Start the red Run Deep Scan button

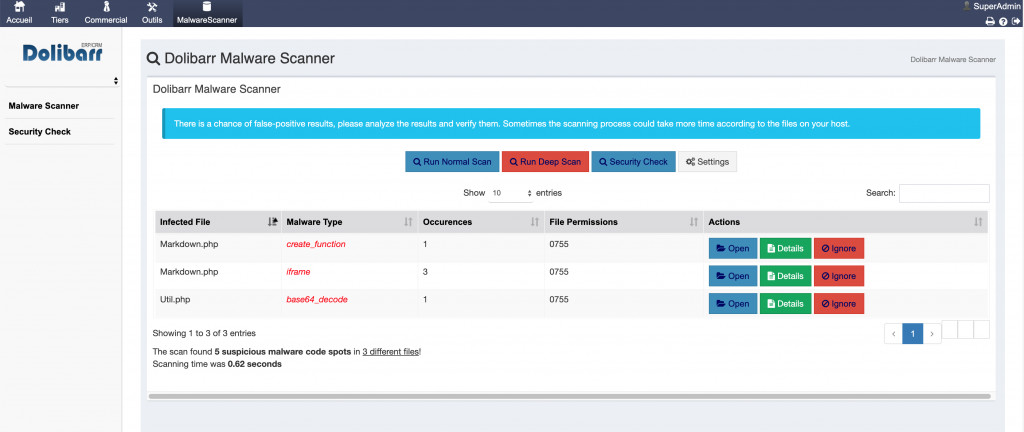coord(544,162)
